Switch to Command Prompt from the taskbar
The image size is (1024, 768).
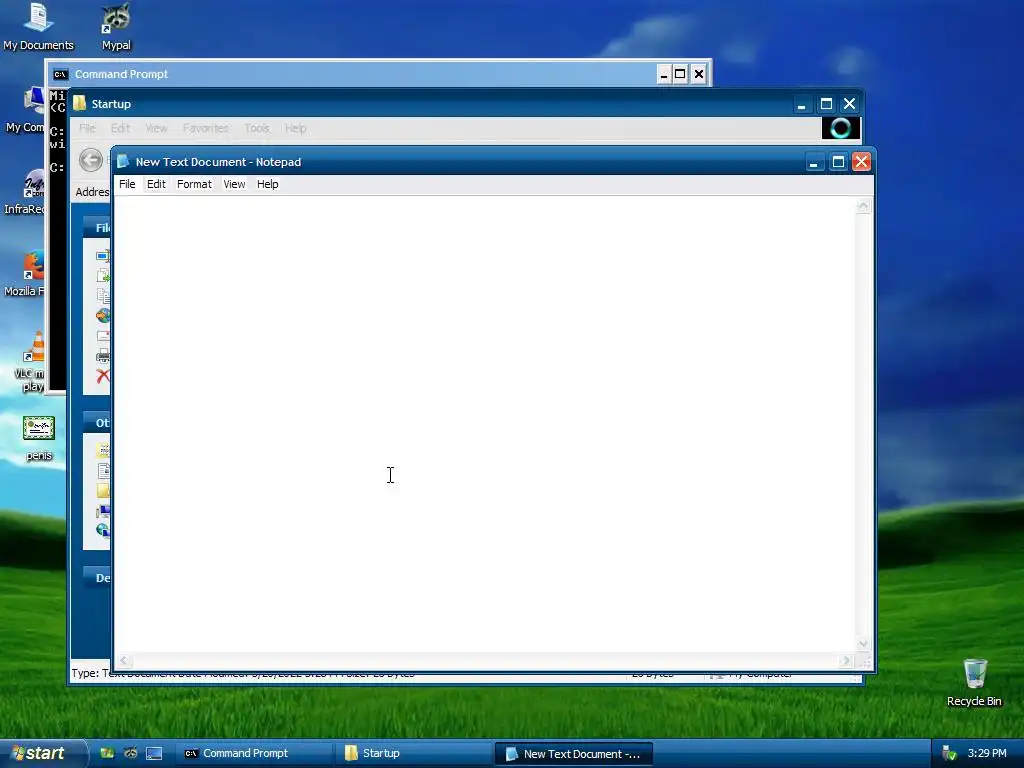[254, 754]
